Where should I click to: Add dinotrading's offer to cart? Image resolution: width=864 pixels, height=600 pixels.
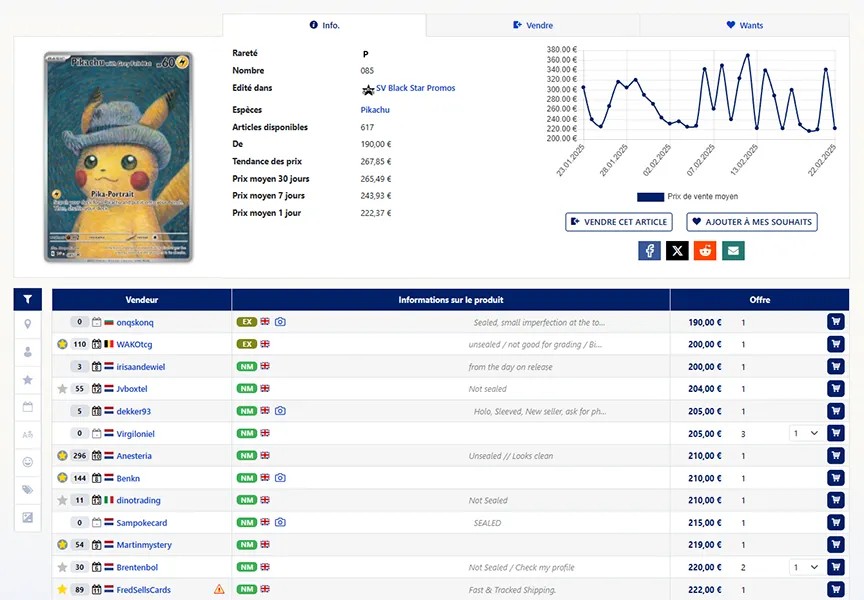836,500
